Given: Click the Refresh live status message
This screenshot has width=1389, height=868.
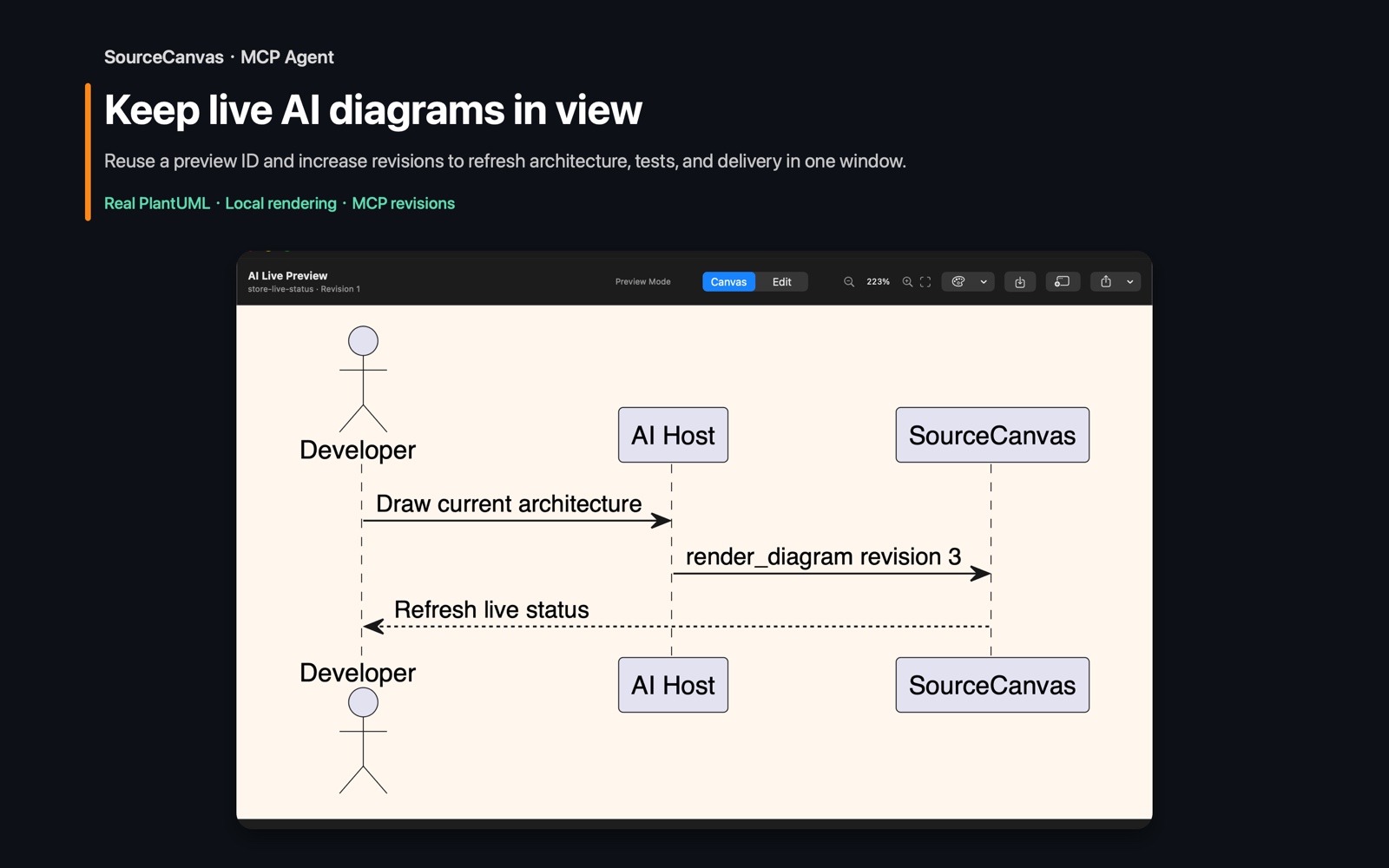Looking at the screenshot, I should (x=491, y=609).
